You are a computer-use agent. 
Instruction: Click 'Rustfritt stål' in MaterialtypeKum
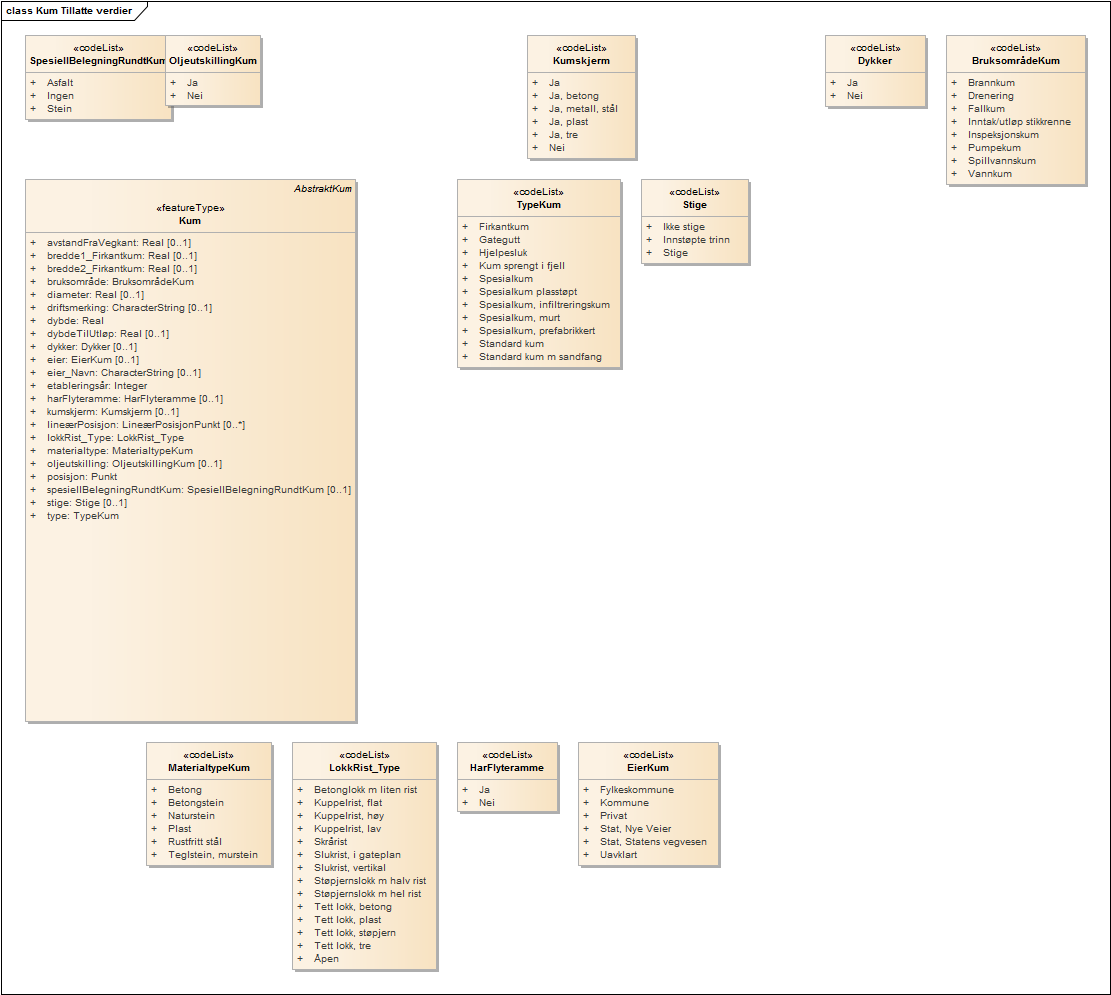click(x=195, y=842)
